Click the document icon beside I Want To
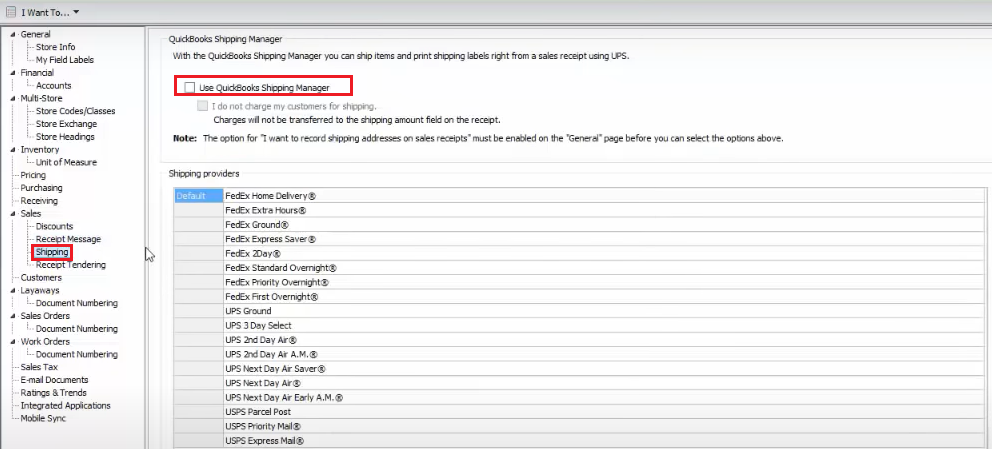 11,12
